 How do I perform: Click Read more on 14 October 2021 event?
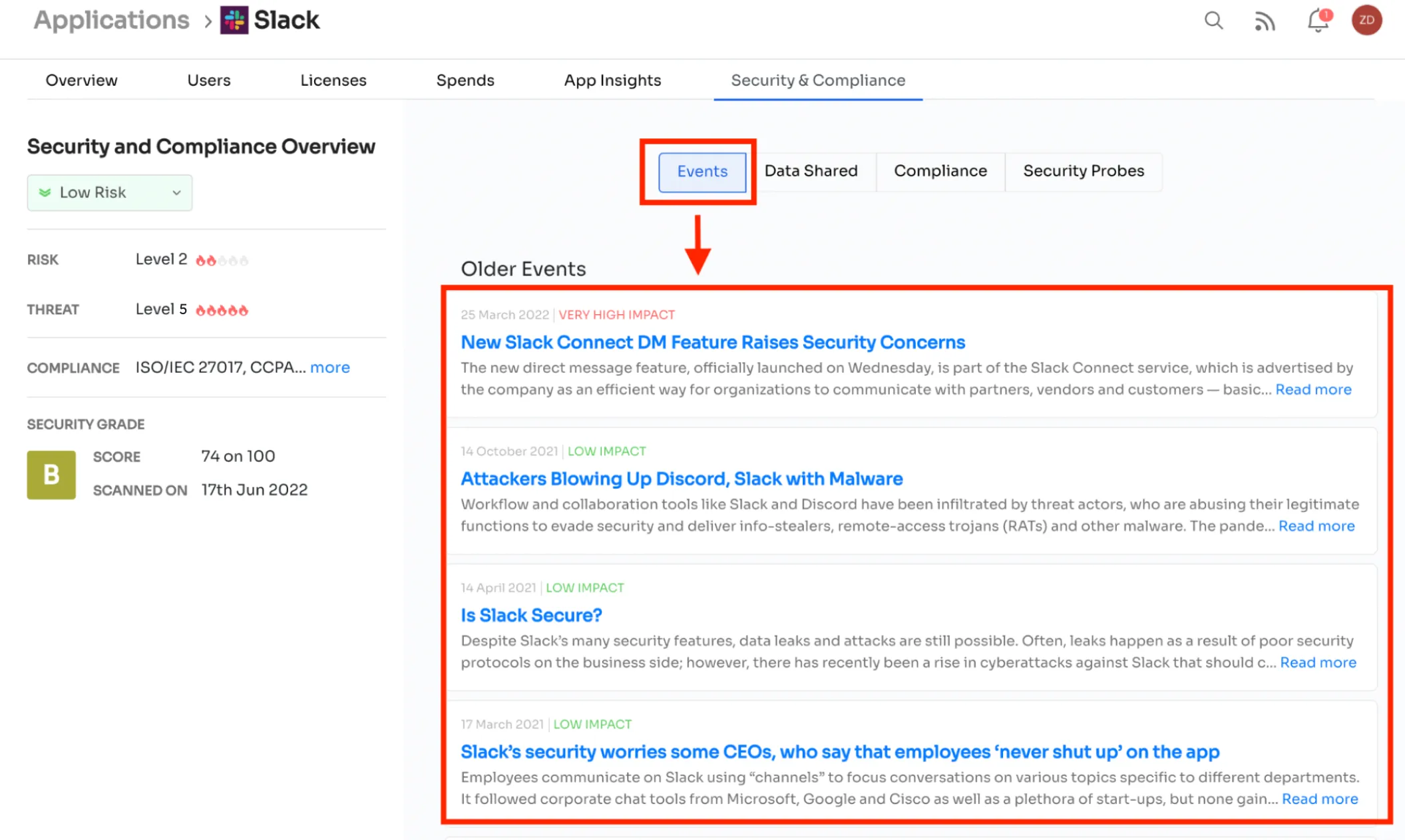pyautogui.click(x=1316, y=526)
